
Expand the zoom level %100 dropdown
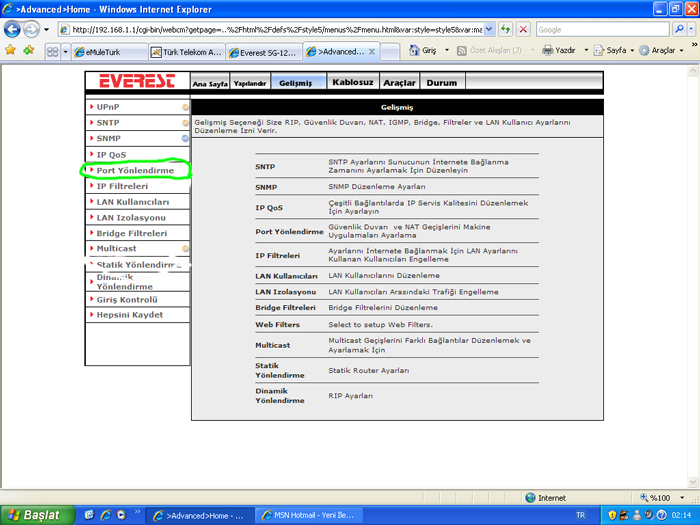[x=682, y=497]
